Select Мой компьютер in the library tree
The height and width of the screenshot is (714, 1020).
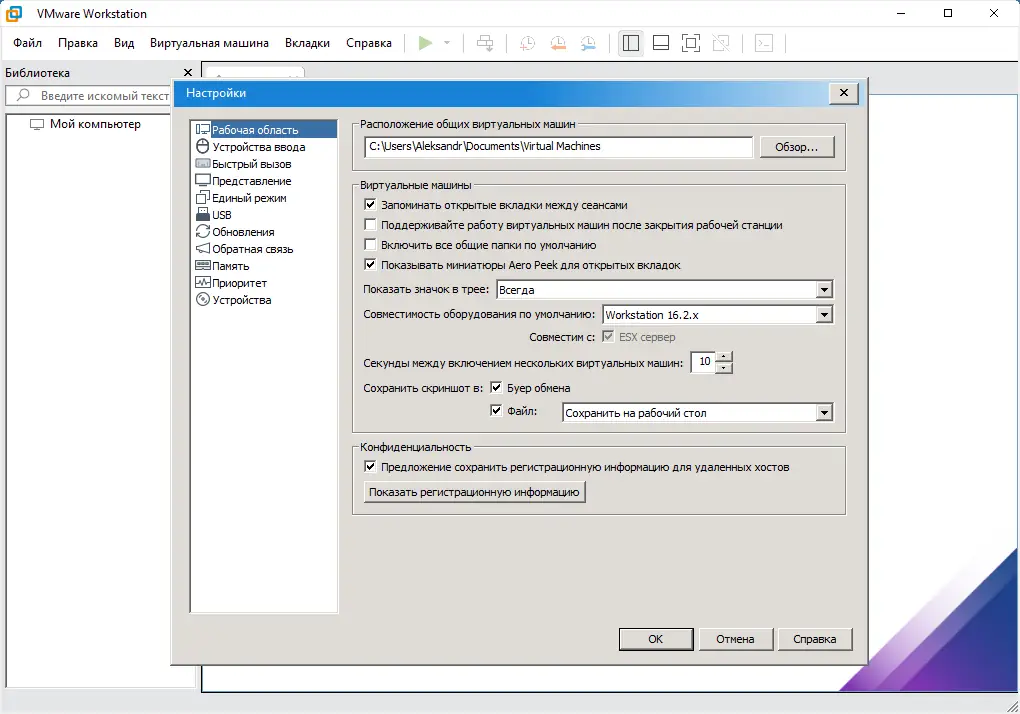[x=95, y=124]
